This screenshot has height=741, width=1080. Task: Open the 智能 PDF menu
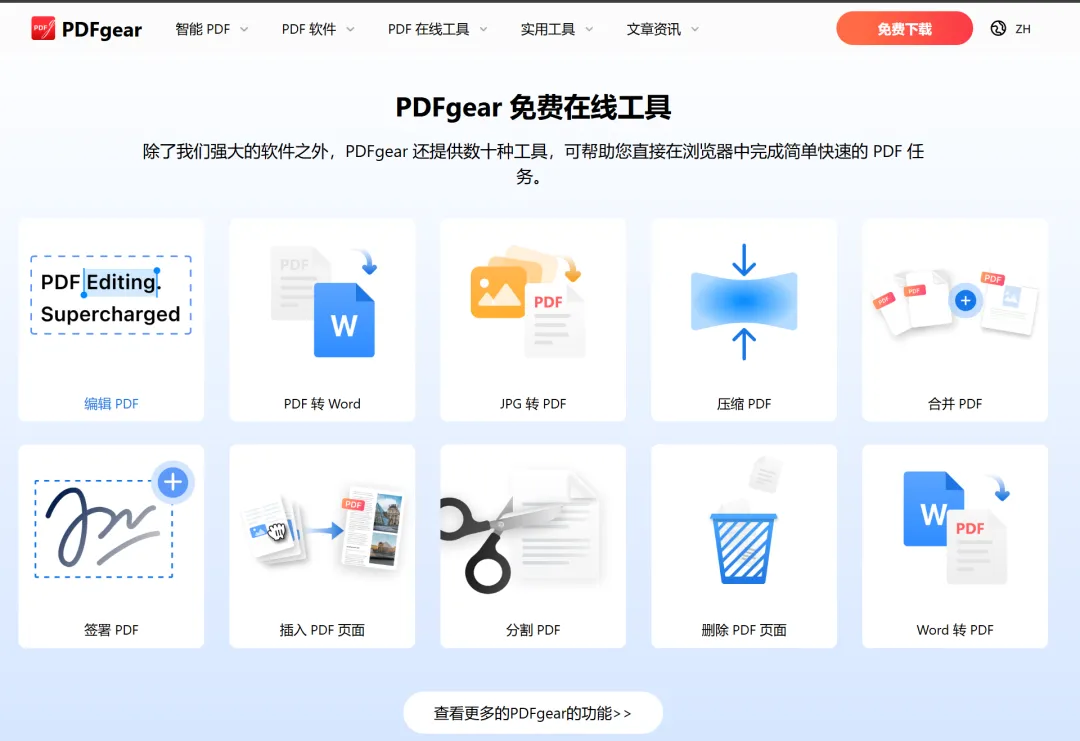(202, 29)
